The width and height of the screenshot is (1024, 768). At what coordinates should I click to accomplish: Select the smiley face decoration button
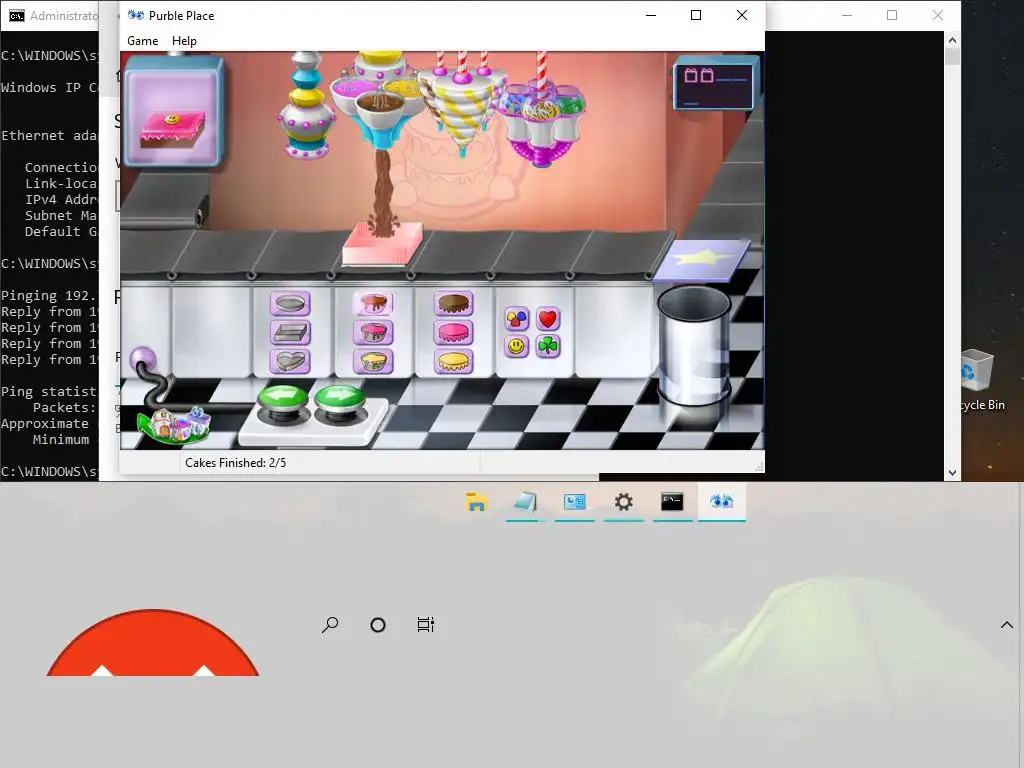coord(517,346)
